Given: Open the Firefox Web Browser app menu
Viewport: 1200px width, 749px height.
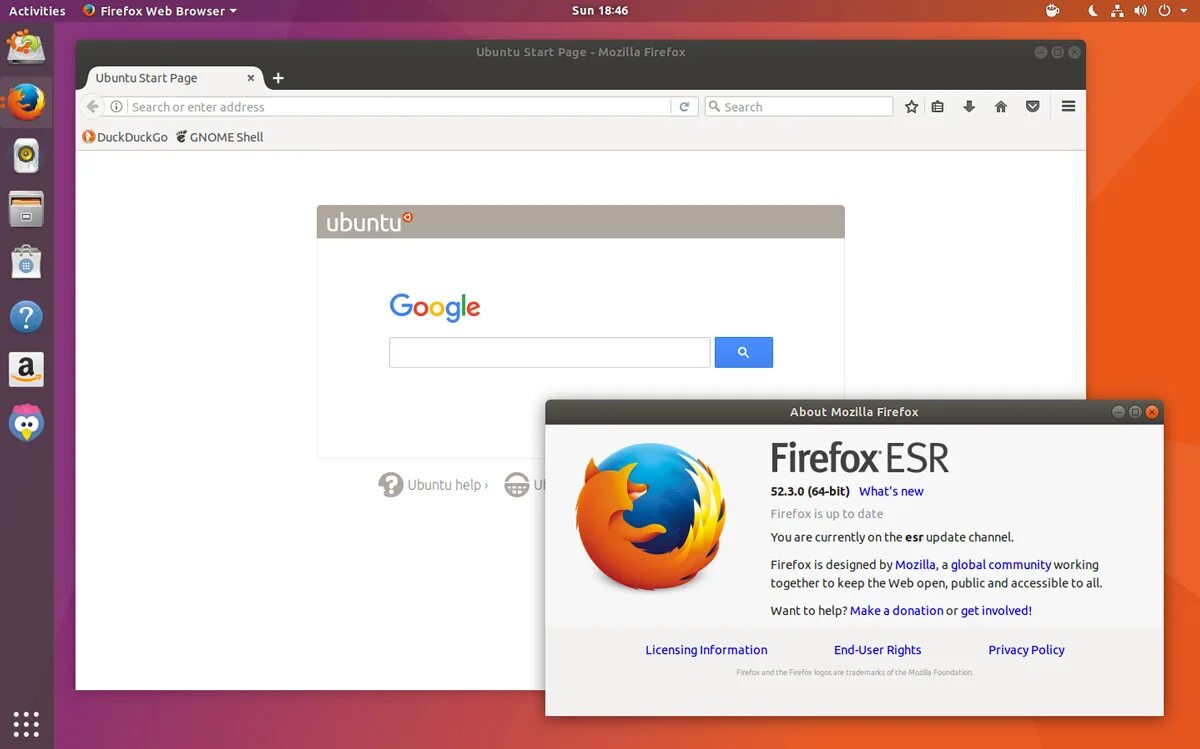Looking at the screenshot, I should [x=160, y=10].
